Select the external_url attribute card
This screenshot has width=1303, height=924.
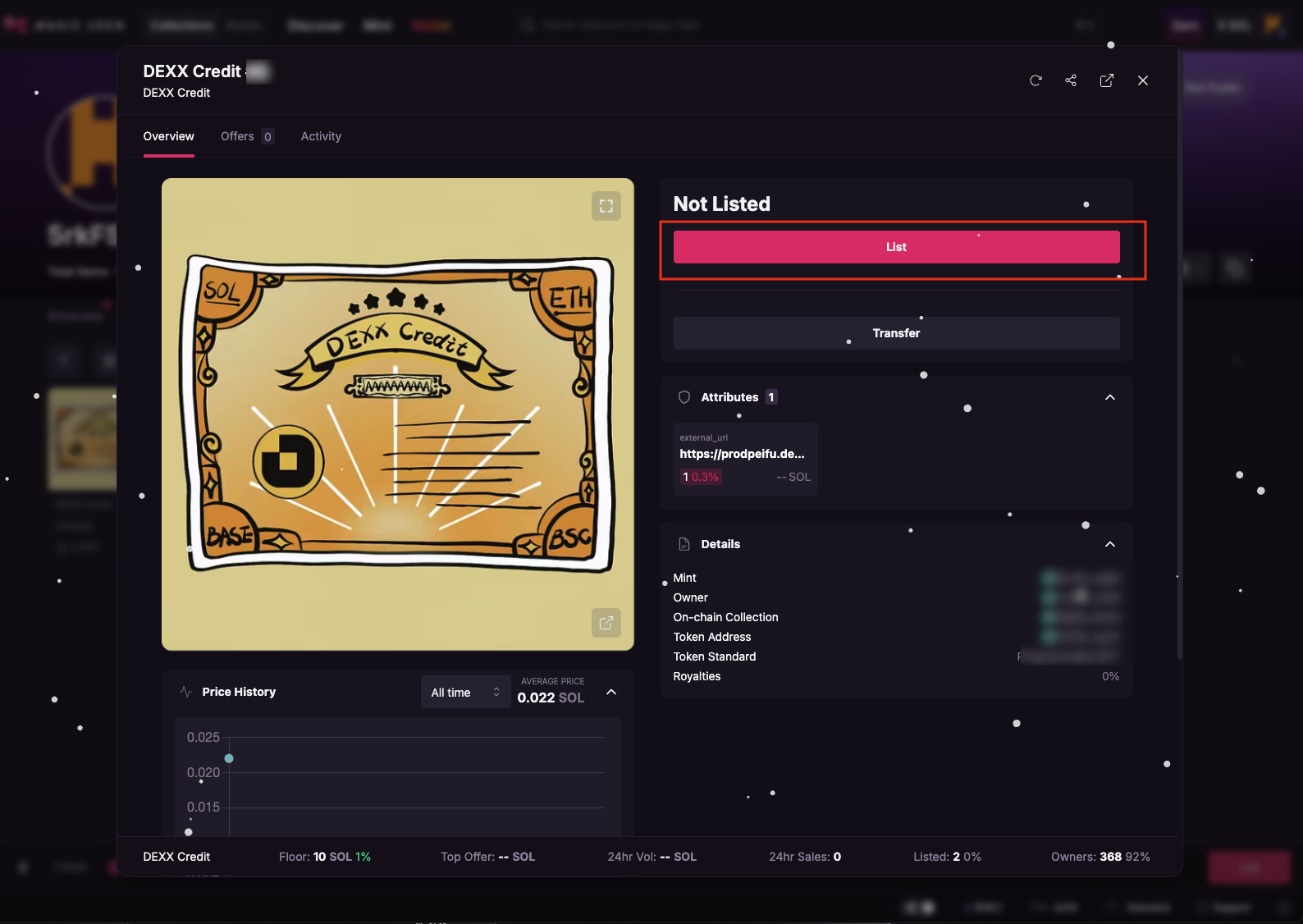(x=745, y=460)
